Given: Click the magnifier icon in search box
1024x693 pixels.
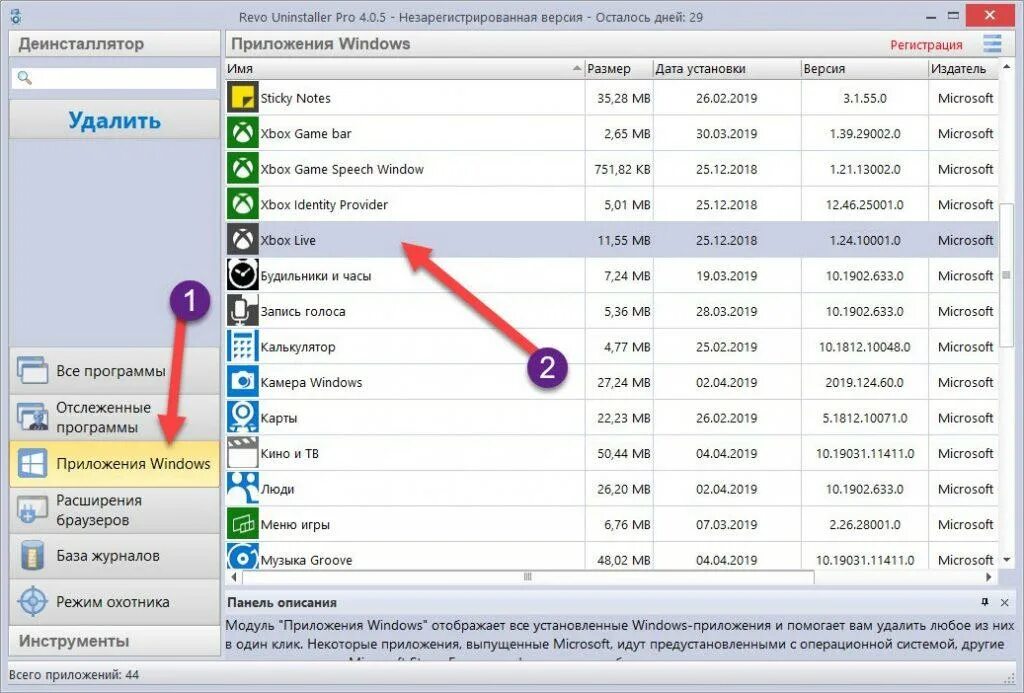Looking at the screenshot, I should 24,78.
